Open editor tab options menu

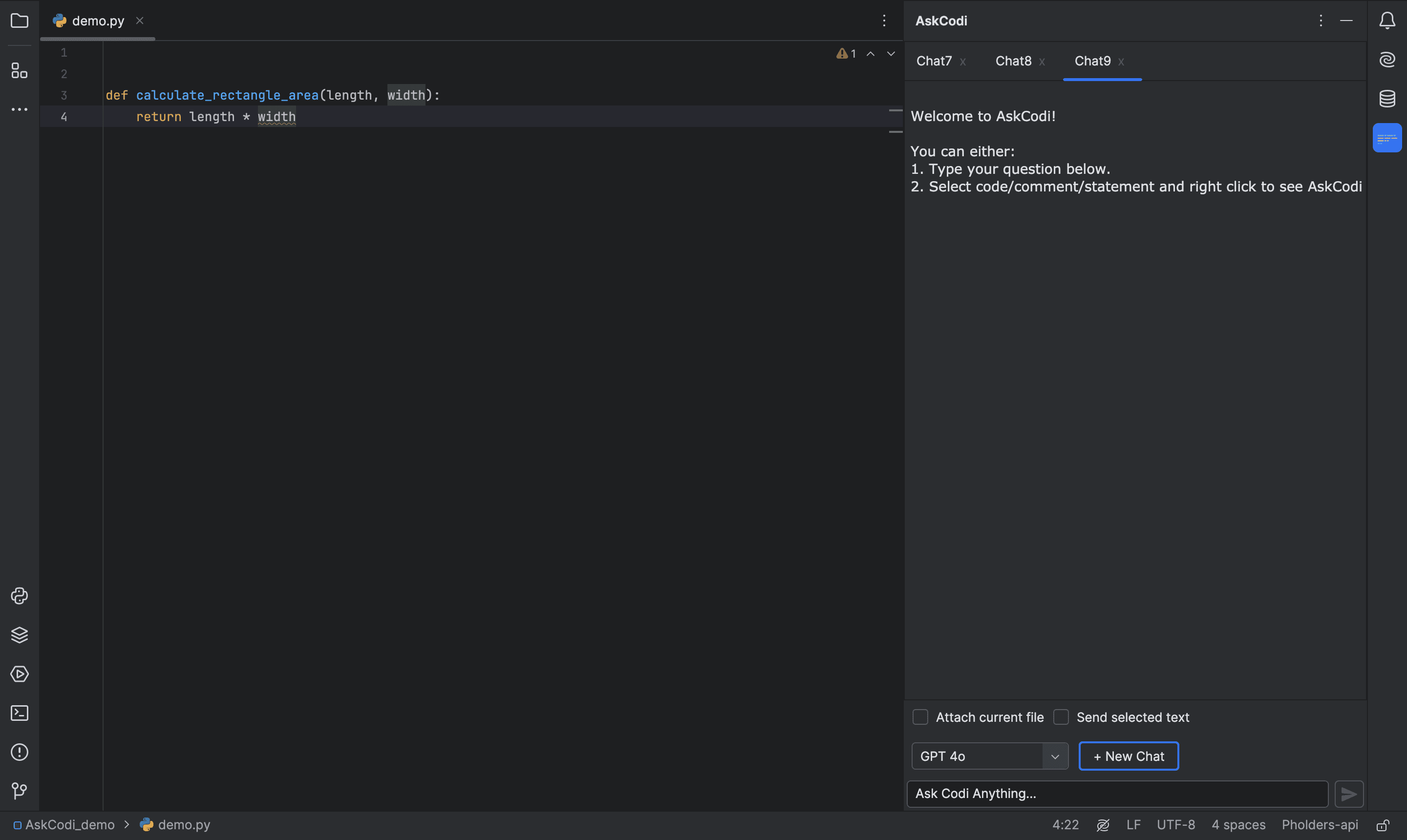pyautogui.click(x=883, y=21)
